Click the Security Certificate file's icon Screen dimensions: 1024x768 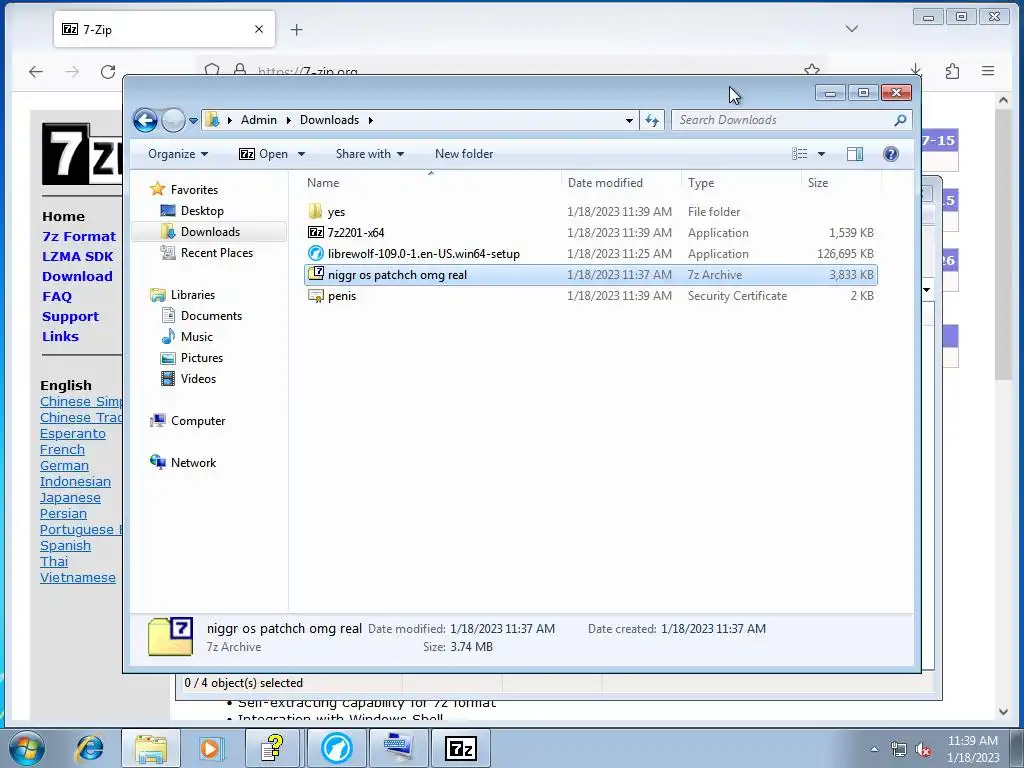(x=315, y=296)
